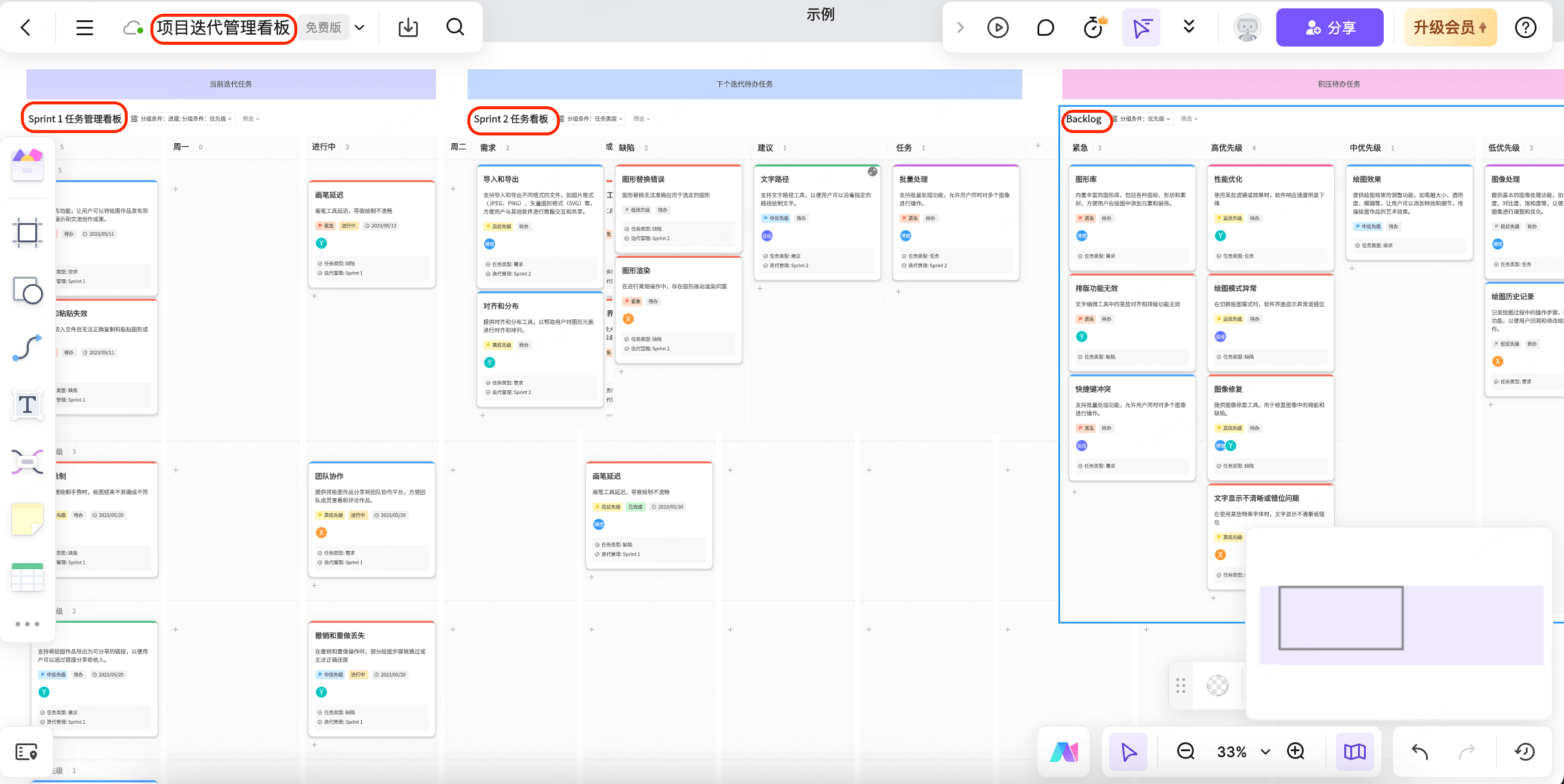
Task: Open the hamburger main menu
Action: tap(84, 28)
